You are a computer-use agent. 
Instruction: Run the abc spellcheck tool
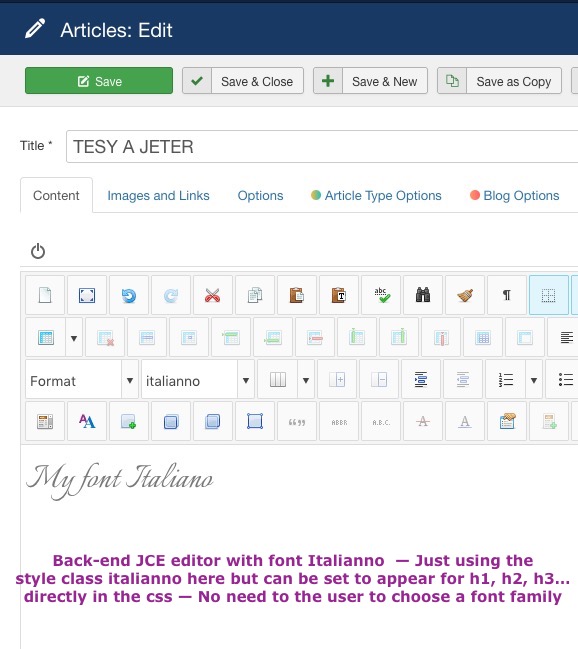coord(381,295)
